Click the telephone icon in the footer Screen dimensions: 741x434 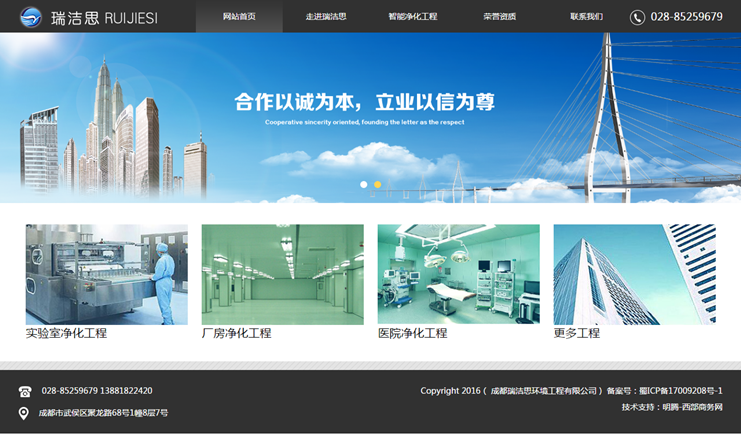point(25,391)
